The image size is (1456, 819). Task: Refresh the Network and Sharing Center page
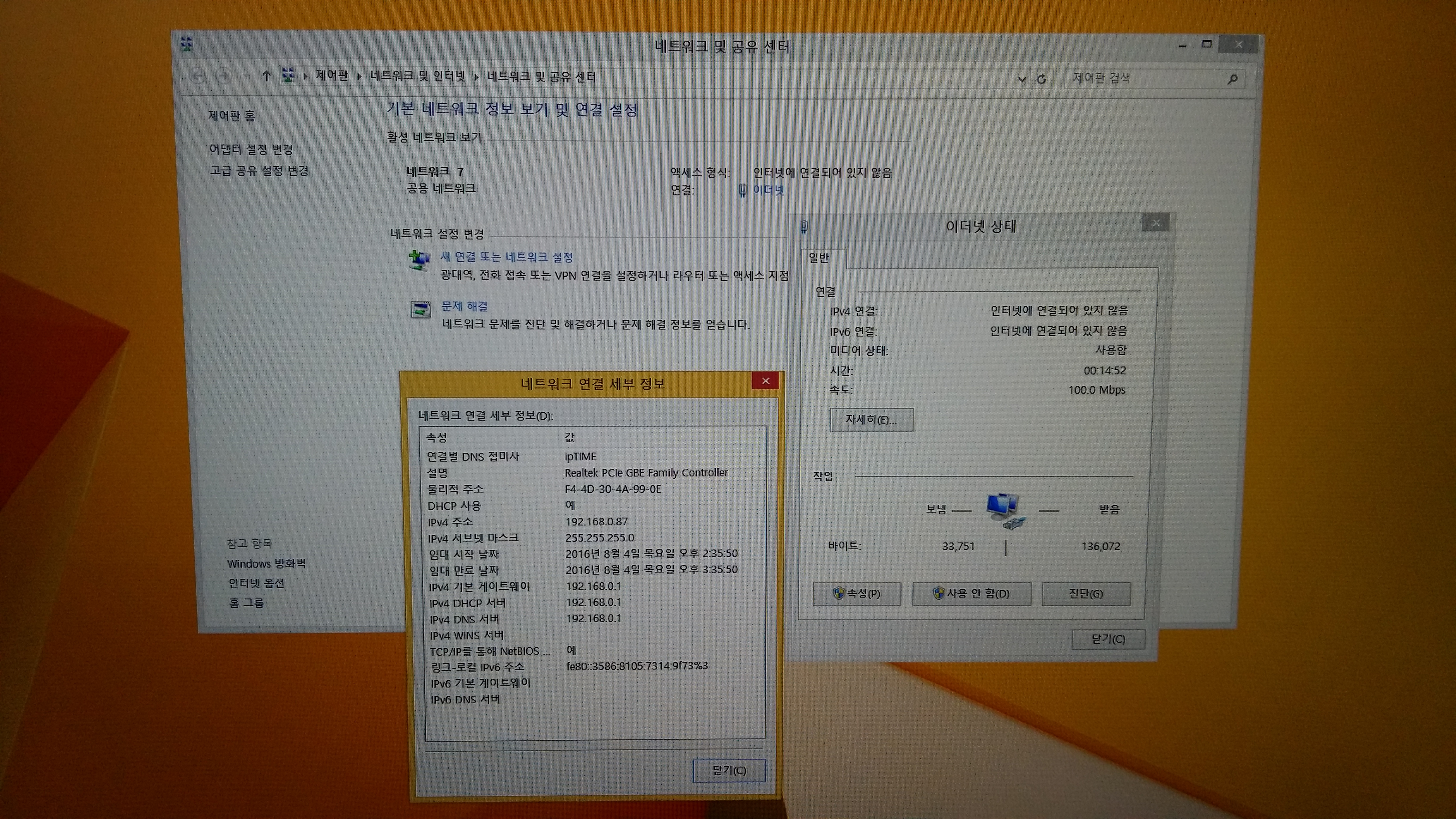pos(1042,79)
